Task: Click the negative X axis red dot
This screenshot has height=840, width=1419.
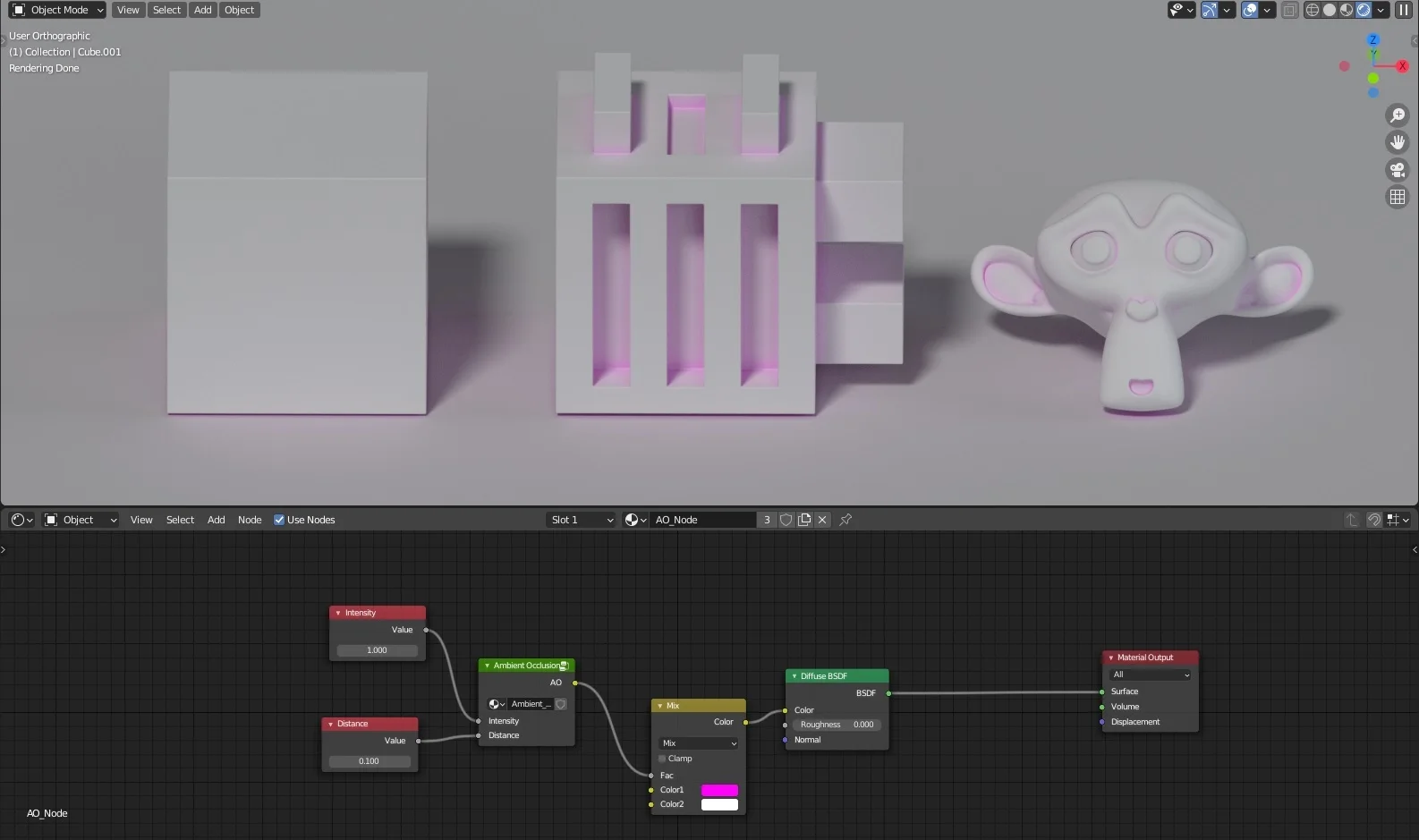Action: pyautogui.click(x=1344, y=66)
